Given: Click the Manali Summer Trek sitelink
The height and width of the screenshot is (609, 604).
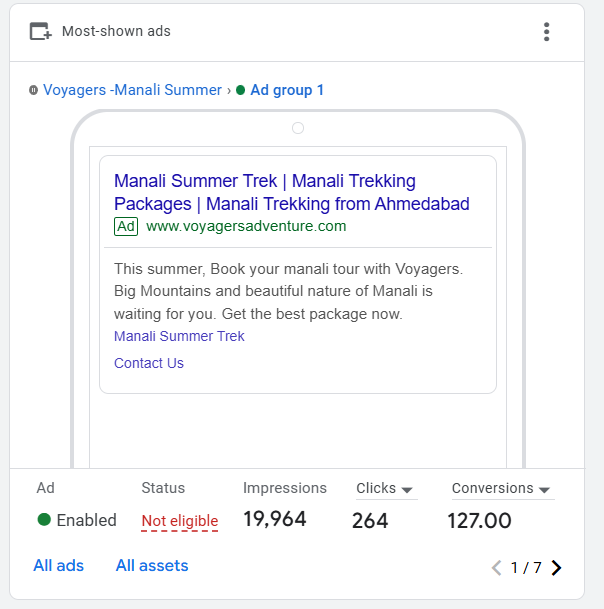Looking at the screenshot, I should click(x=179, y=336).
